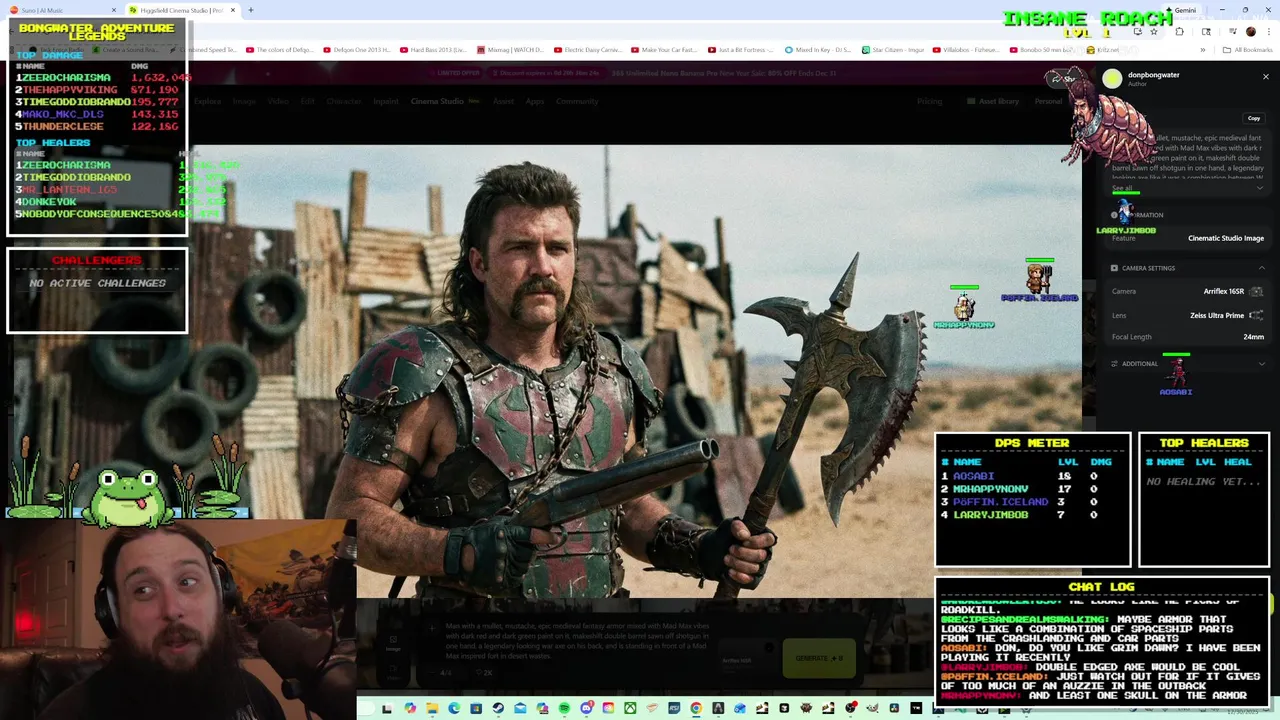Click into the prompt text field
1280x720 pixels.
point(577,640)
